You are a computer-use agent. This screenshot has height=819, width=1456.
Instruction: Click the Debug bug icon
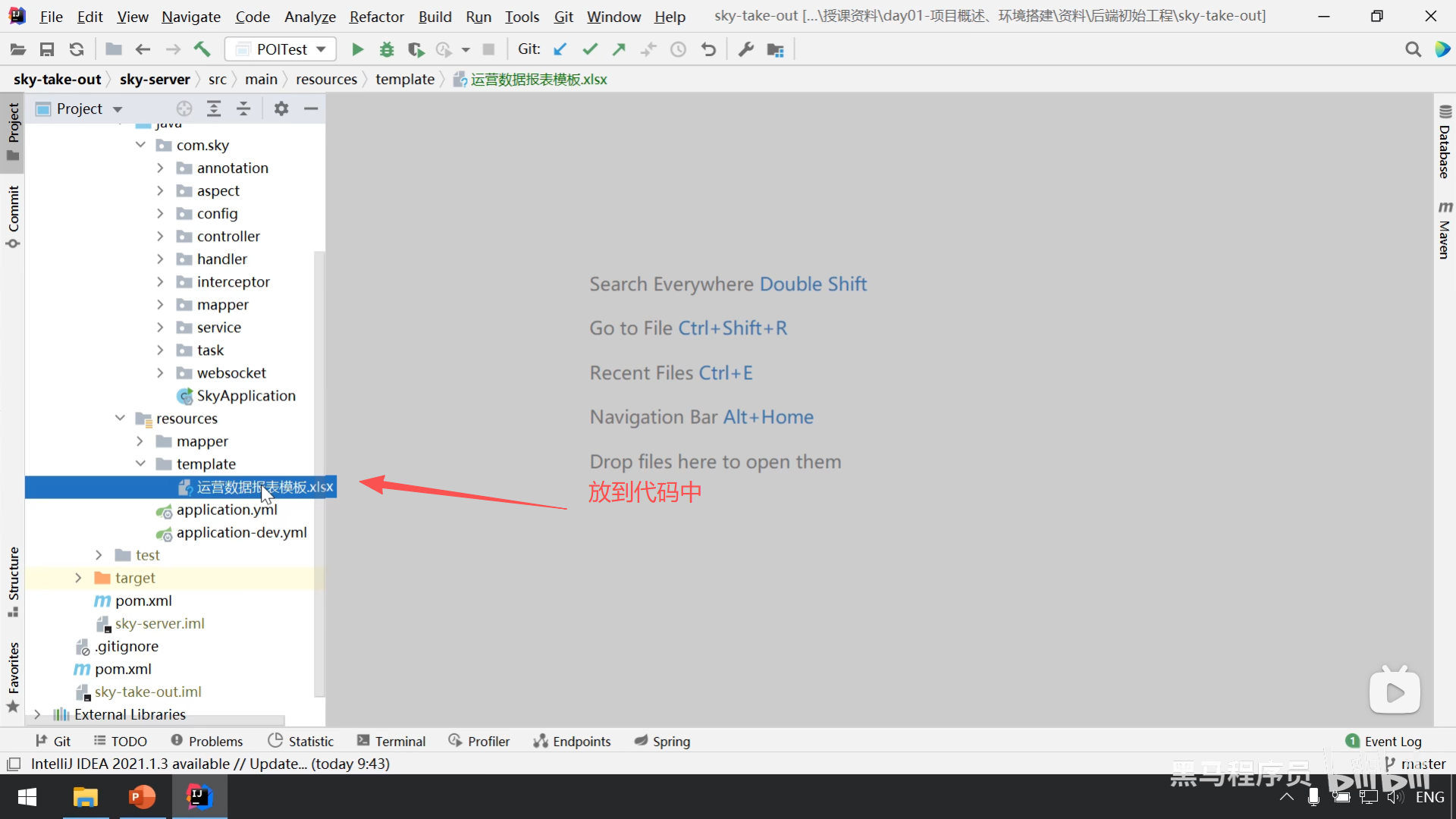[387, 49]
